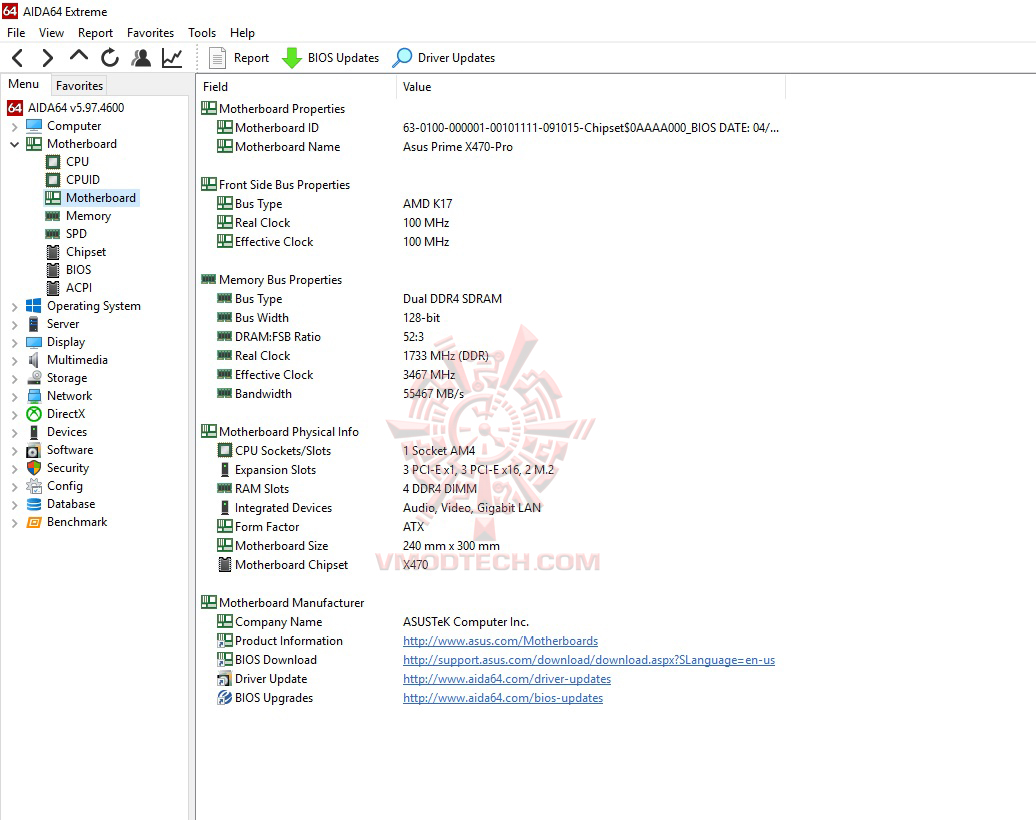Click the Config icon in the tree
Image resolution: width=1036 pixels, height=820 pixels.
pyautogui.click(x=34, y=486)
